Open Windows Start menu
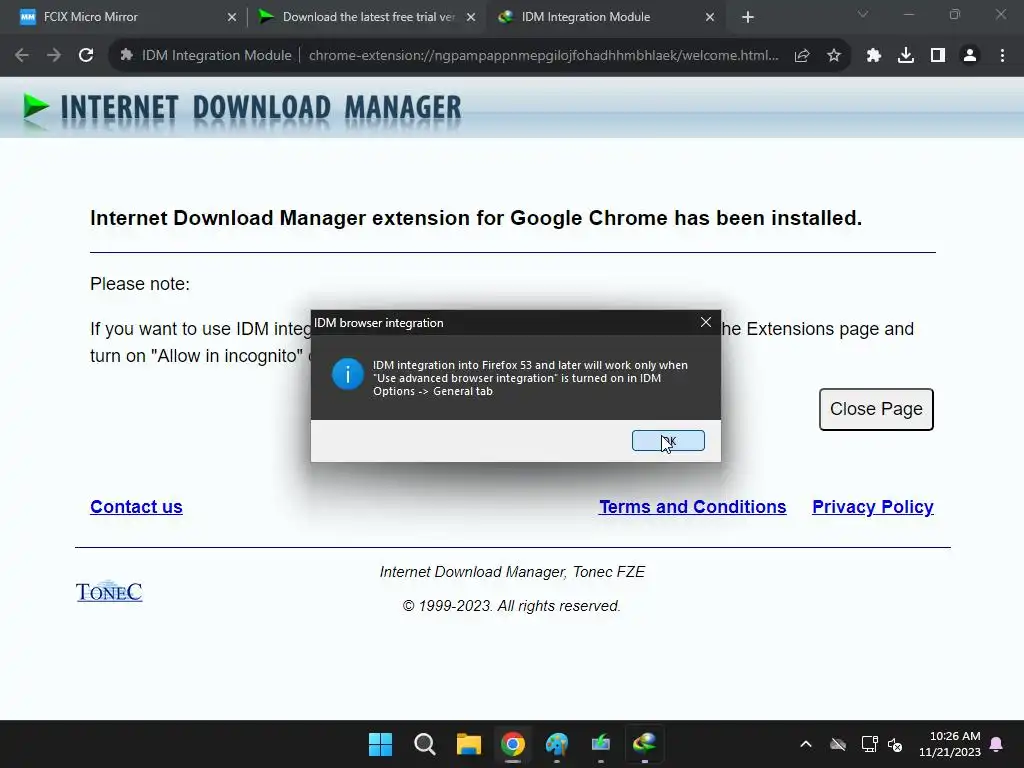The image size is (1024, 768). click(x=380, y=744)
